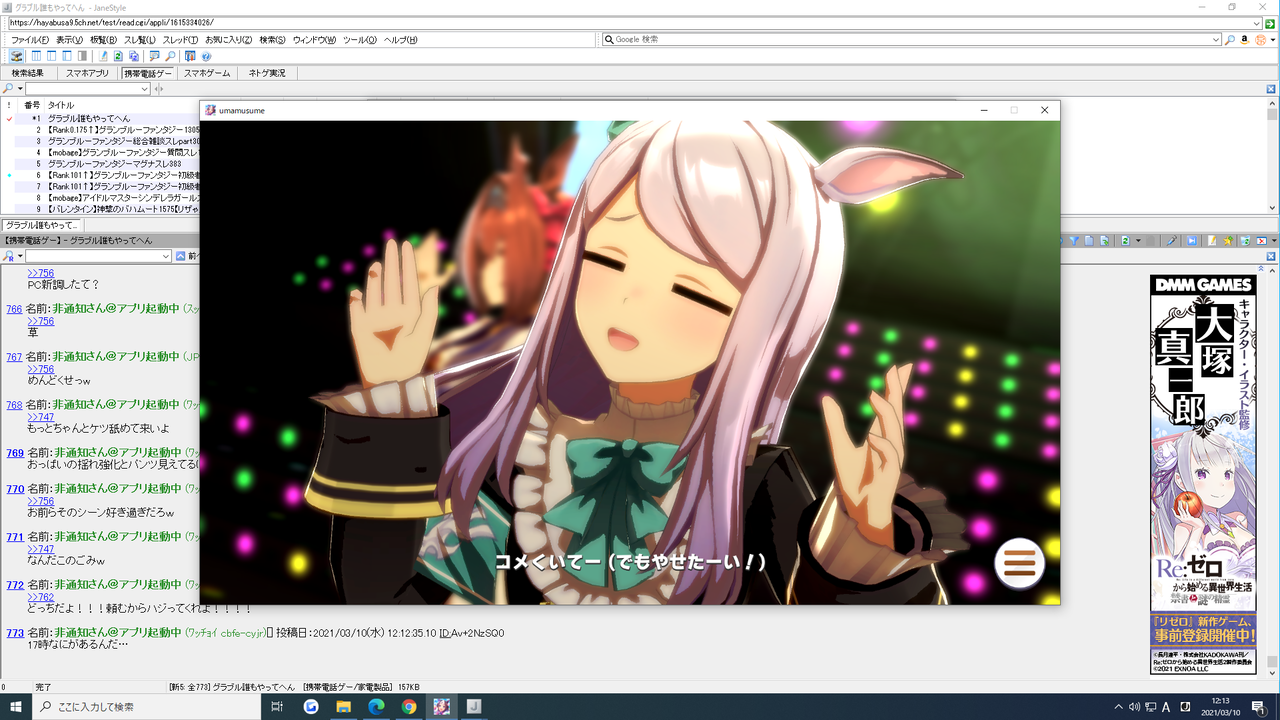Click the write-post pencil icon in main toolbar
This screenshot has height=720, width=1280.
[x=103, y=57]
